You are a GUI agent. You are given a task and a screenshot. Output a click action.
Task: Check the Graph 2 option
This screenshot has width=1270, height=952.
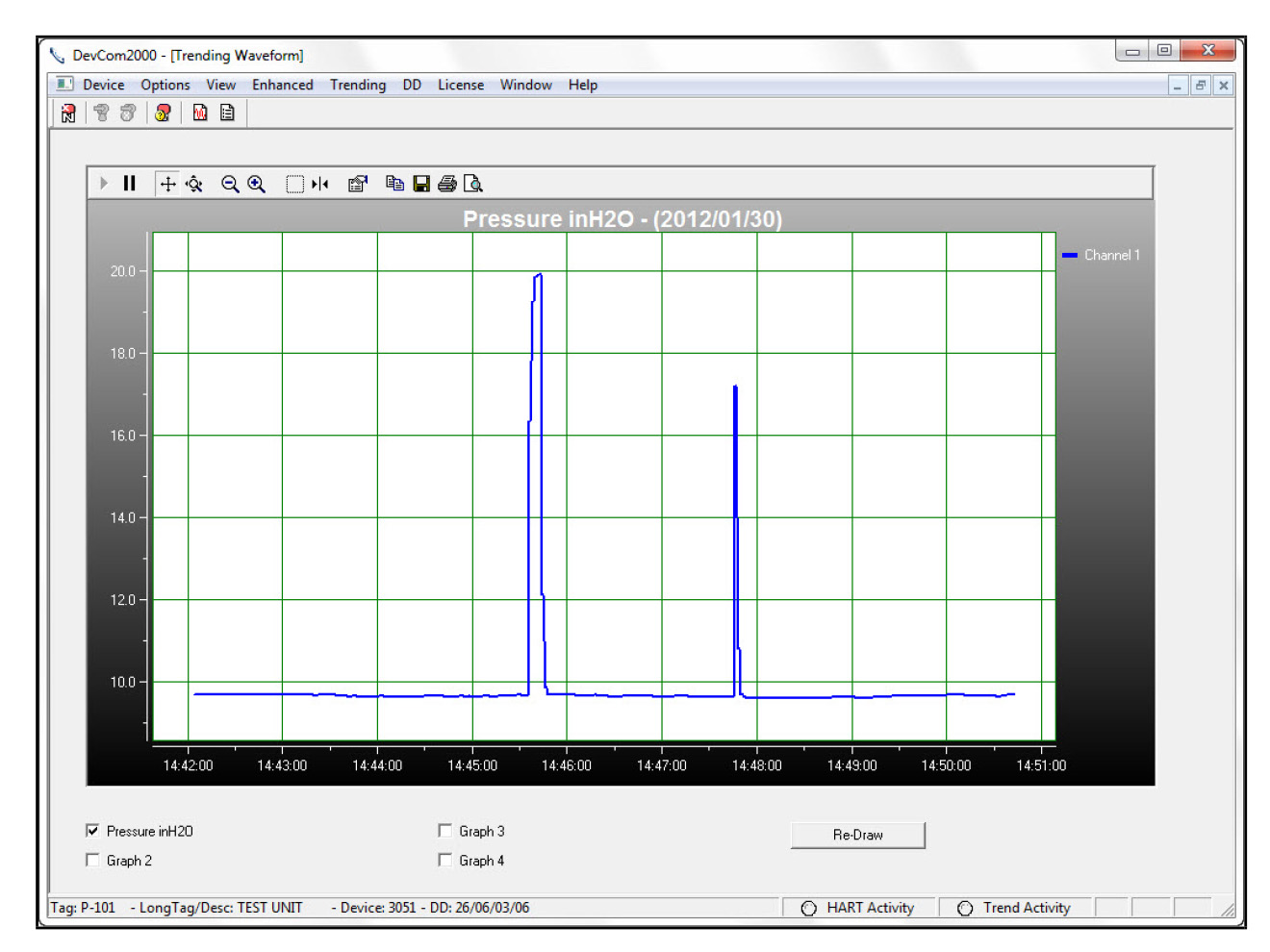[91, 860]
